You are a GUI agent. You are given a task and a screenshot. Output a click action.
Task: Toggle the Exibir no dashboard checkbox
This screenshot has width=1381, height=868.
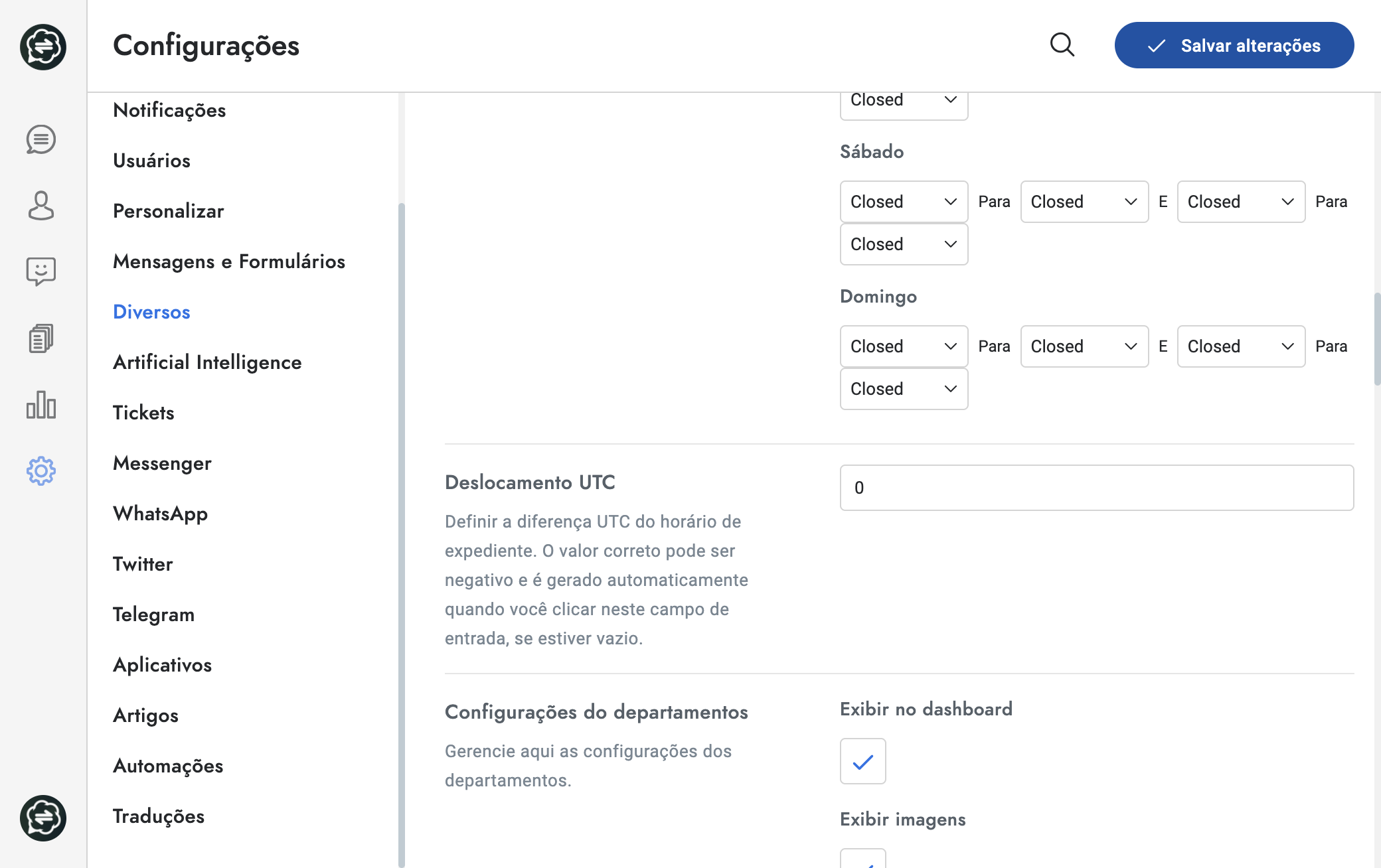[863, 761]
